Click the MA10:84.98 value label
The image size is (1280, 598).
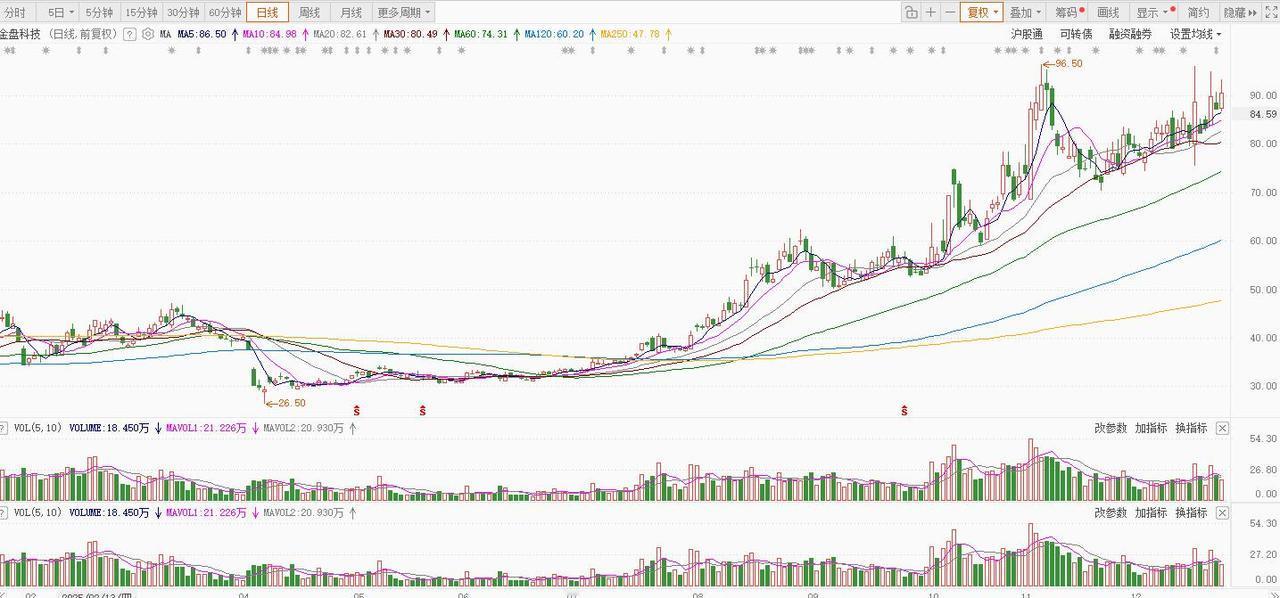coord(270,34)
